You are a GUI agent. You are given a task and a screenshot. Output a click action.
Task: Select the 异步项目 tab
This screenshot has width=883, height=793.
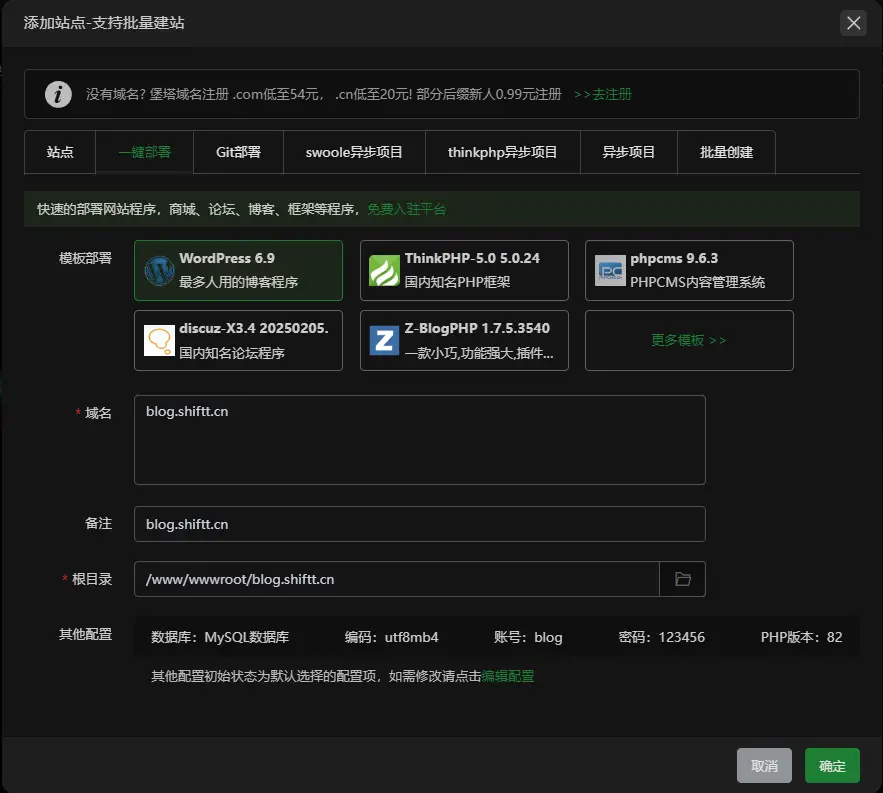click(x=628, y=152)
